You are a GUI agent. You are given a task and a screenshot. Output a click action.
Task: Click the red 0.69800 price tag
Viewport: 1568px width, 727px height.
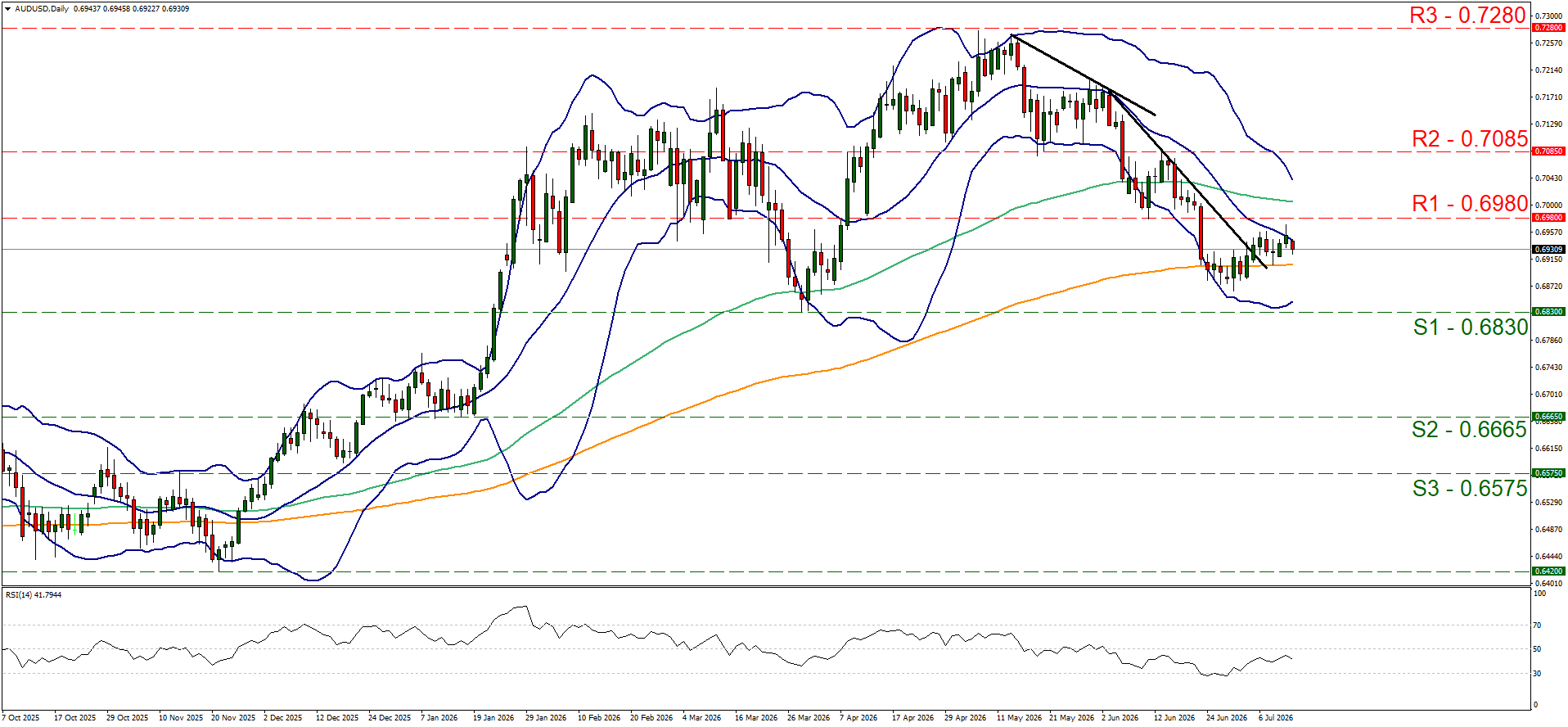[1548, 218]
